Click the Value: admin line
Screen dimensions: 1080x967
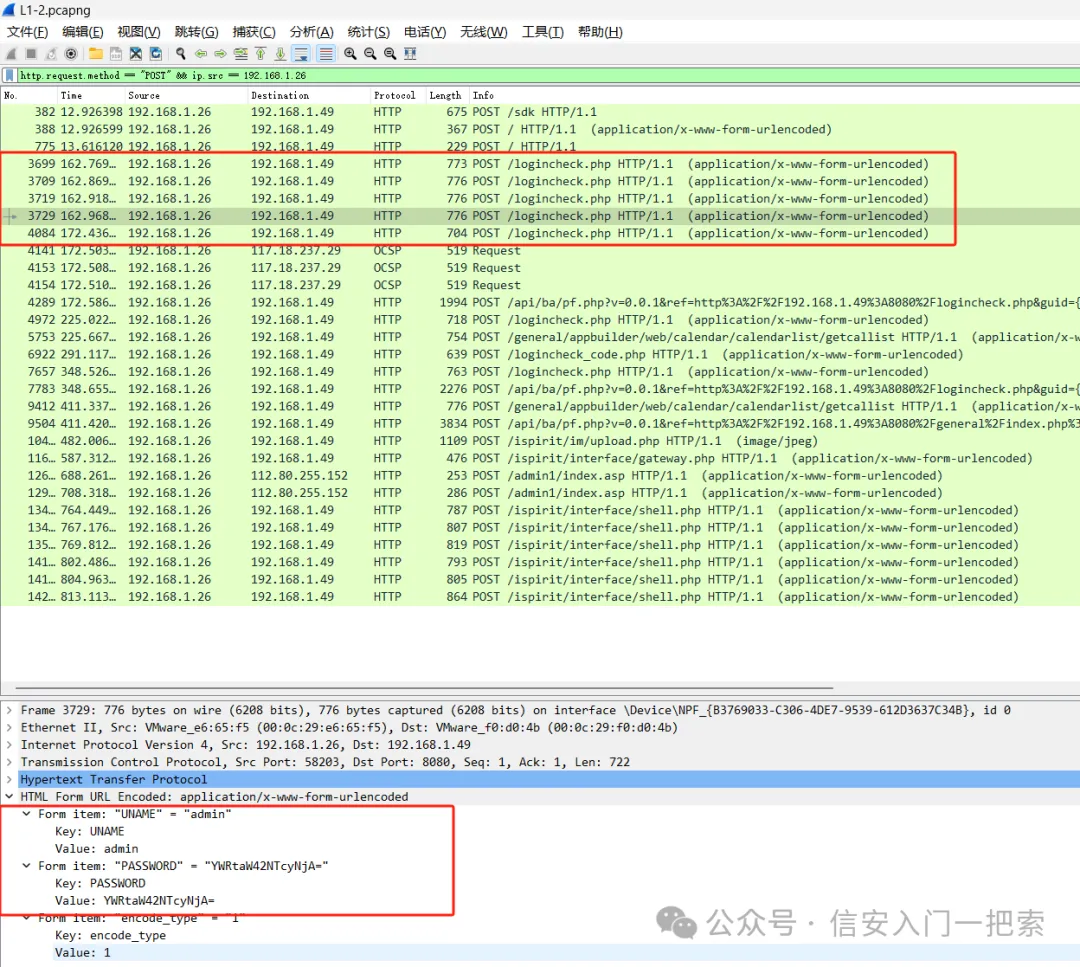96,849
